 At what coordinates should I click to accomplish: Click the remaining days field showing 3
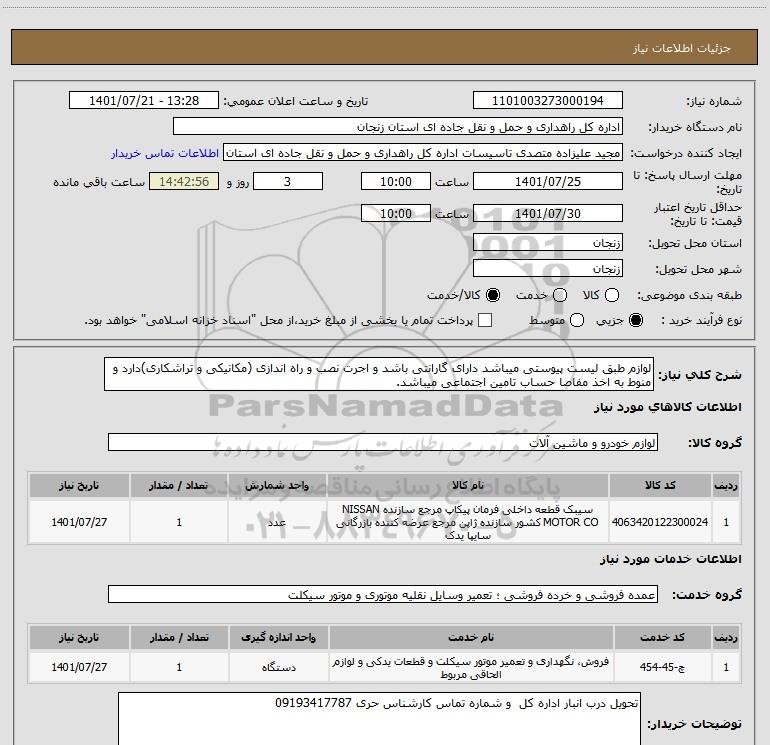click(288, 181)
